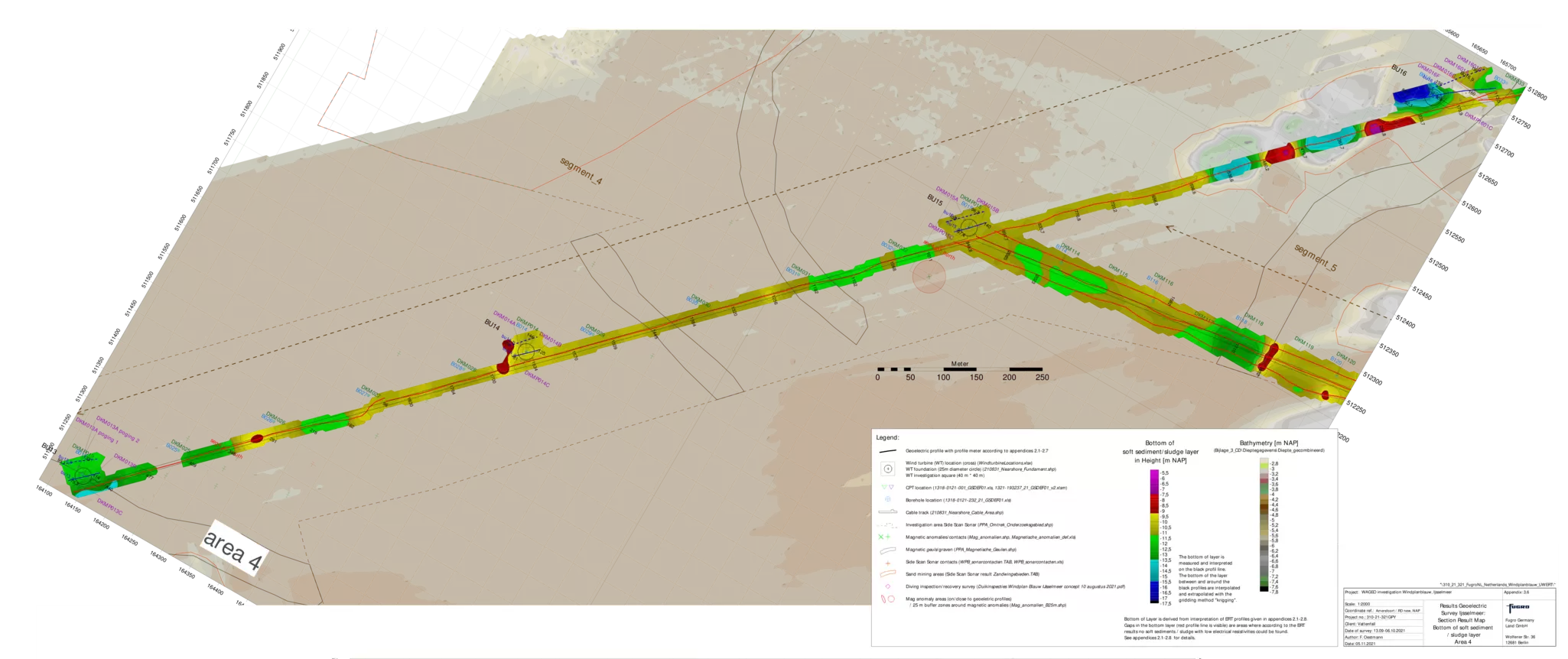Click the CPT location triangle symbols in legend
The height and width of the screenshot is (659, 1568).
887,487
